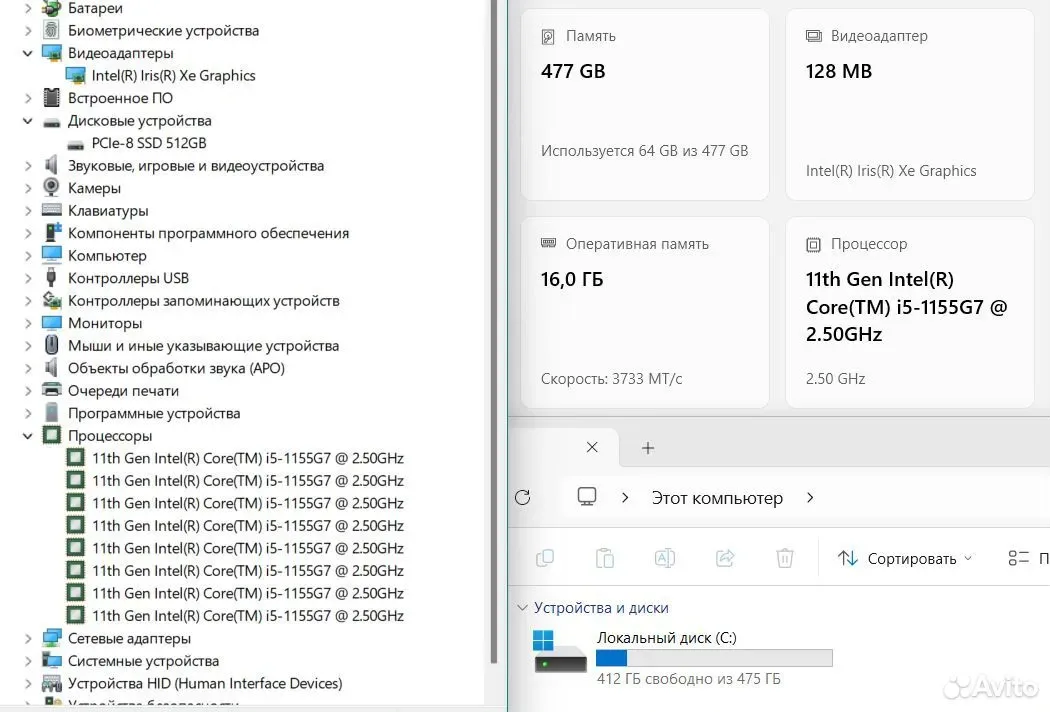Expand the Батареи tree node

click(x=27, y=9)
